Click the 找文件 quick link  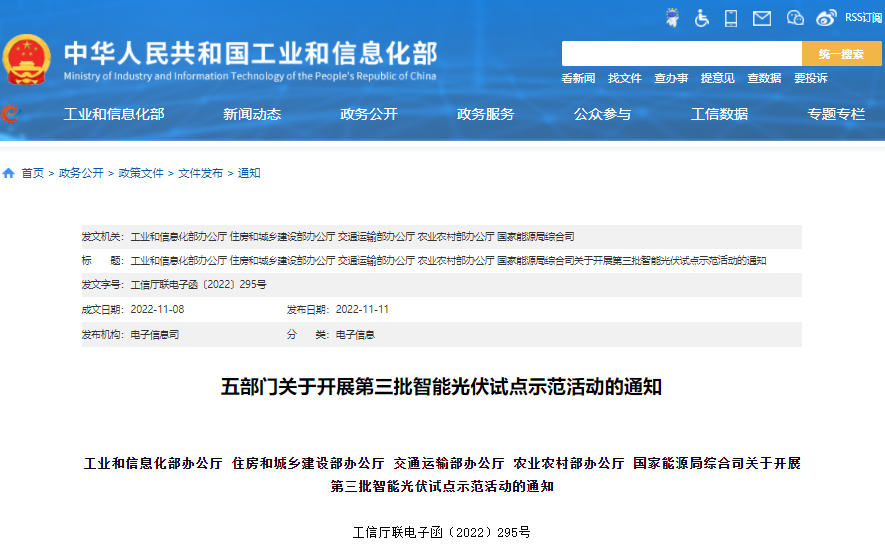coord(625,78)
